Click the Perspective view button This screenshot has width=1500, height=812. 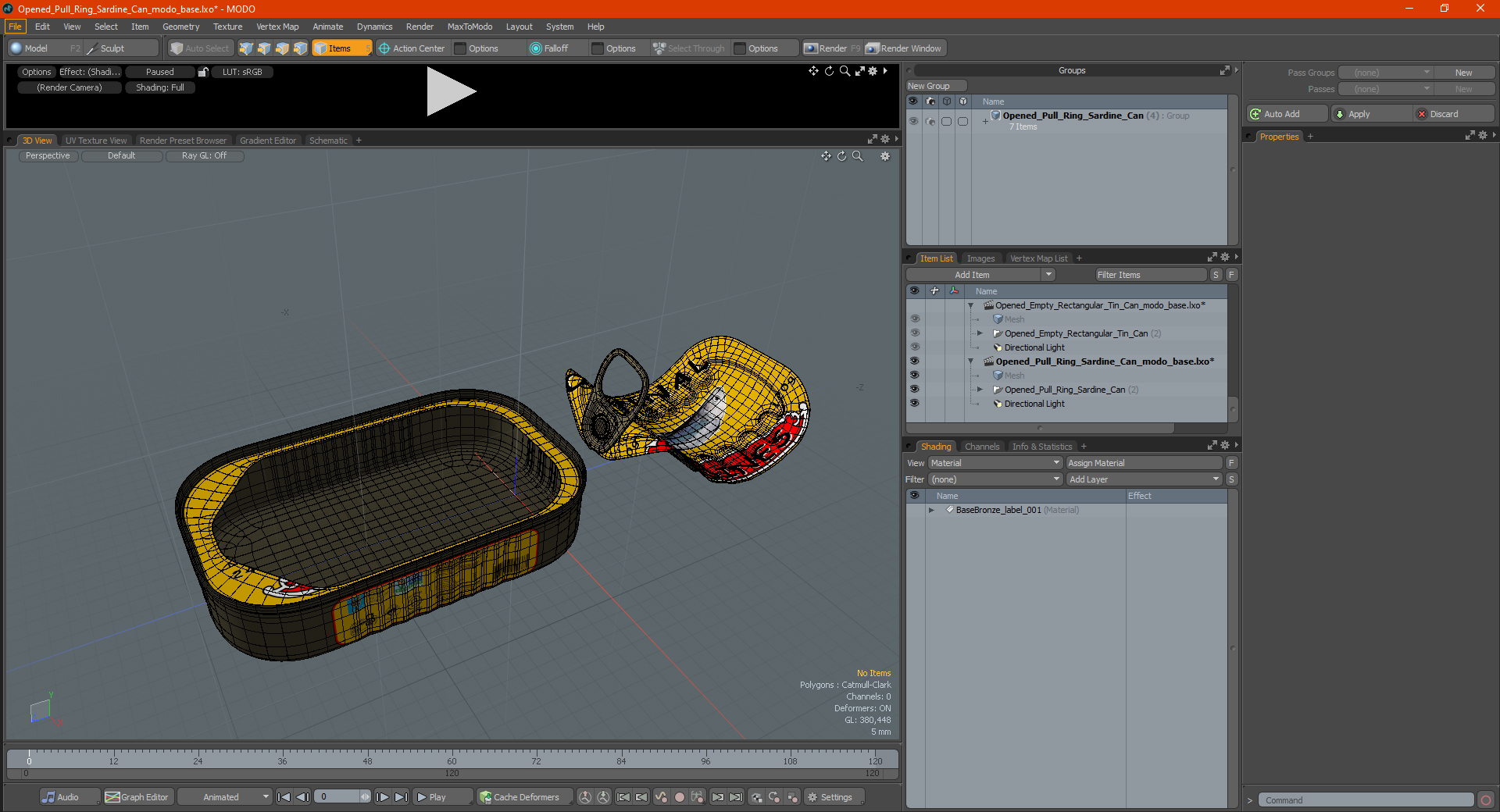[x=48, y=156]
